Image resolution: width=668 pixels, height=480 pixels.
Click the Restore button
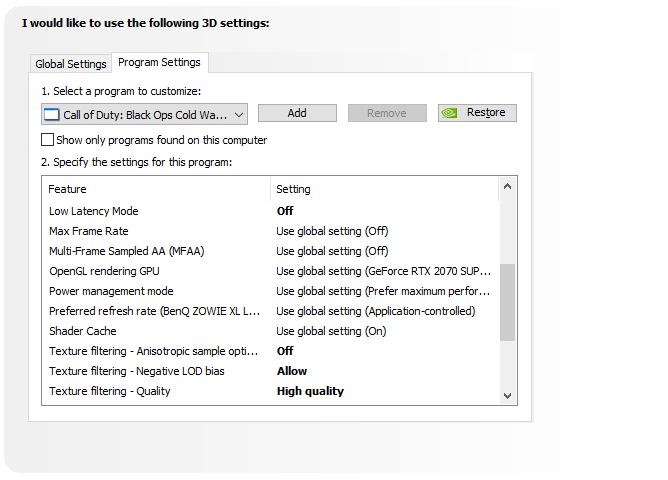477,113
